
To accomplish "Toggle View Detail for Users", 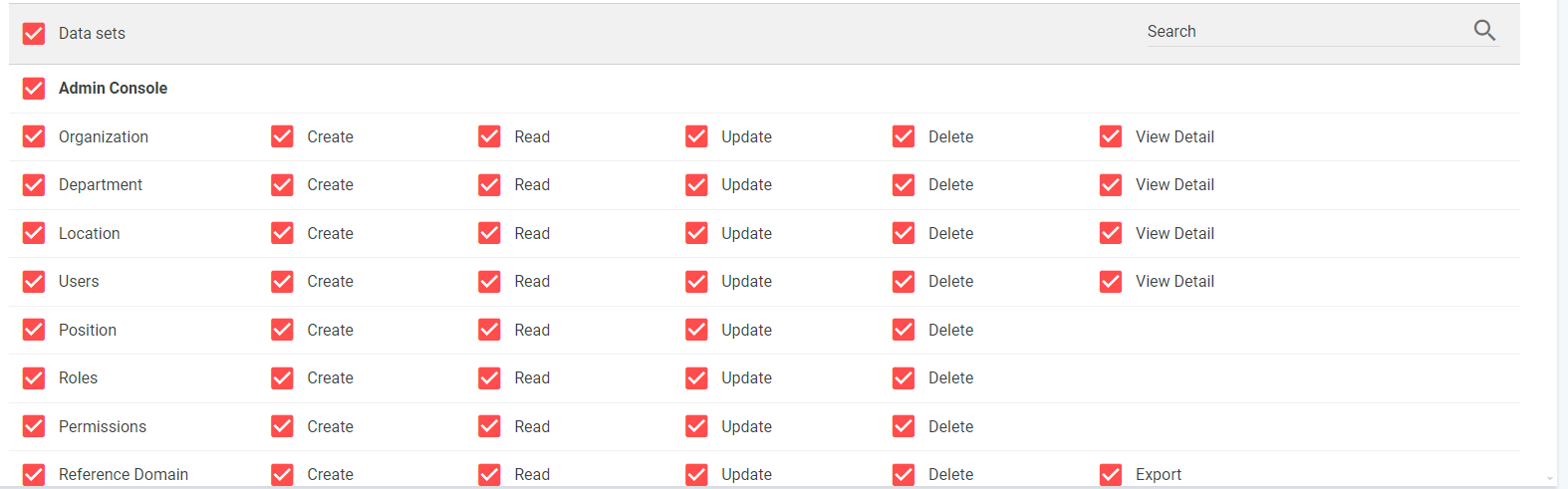I will (x=1111, y=282).
